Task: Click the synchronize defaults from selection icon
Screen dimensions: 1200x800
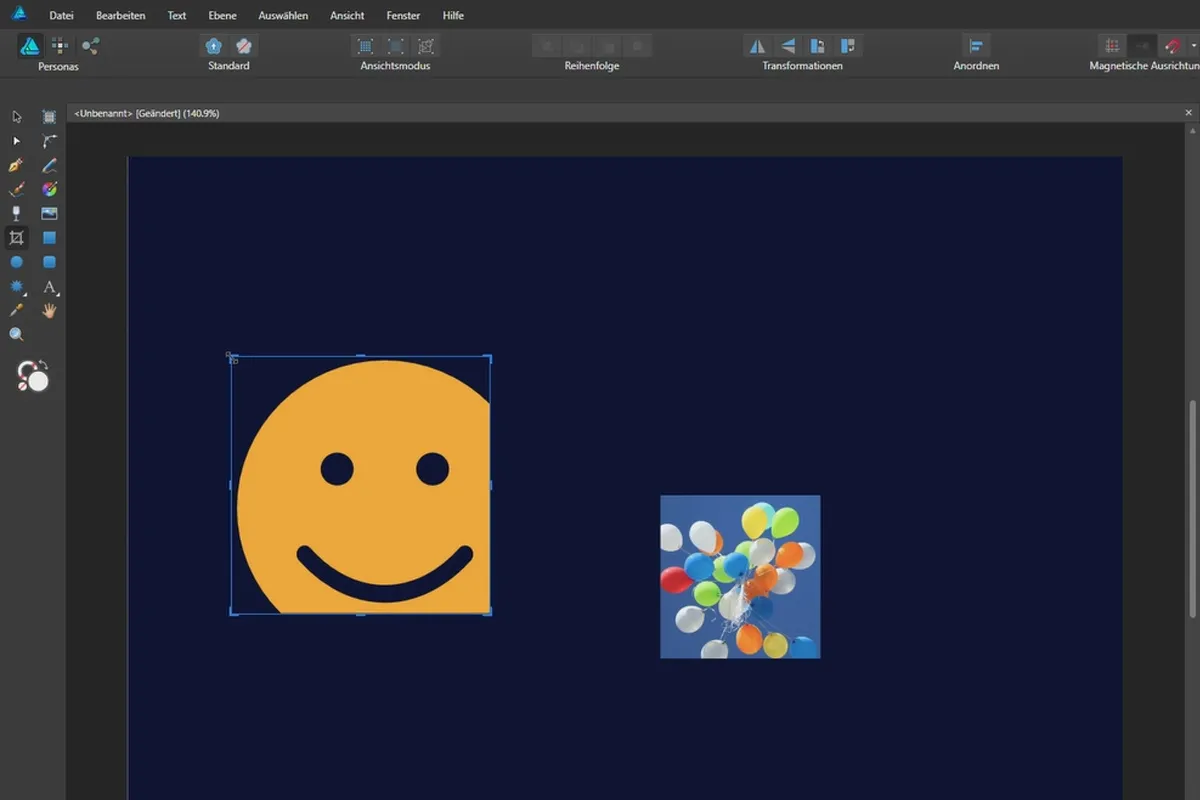Action: click(x=213, y=45)
